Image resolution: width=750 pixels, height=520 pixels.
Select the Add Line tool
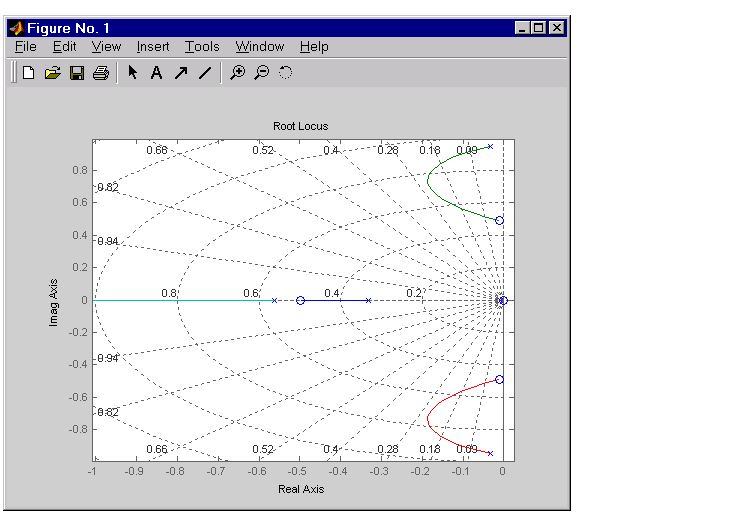[x=205, y=73]
